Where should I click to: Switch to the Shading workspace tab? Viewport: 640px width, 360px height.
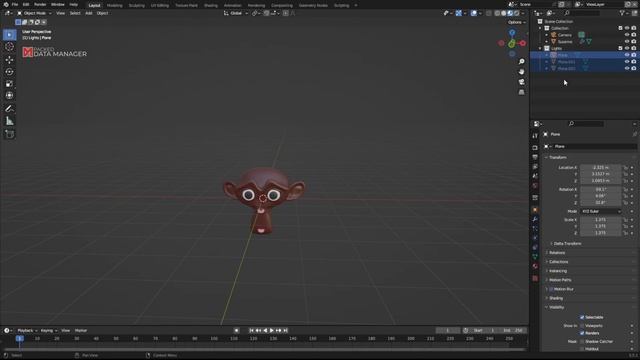pyautogui.click(x=211, y=5)
